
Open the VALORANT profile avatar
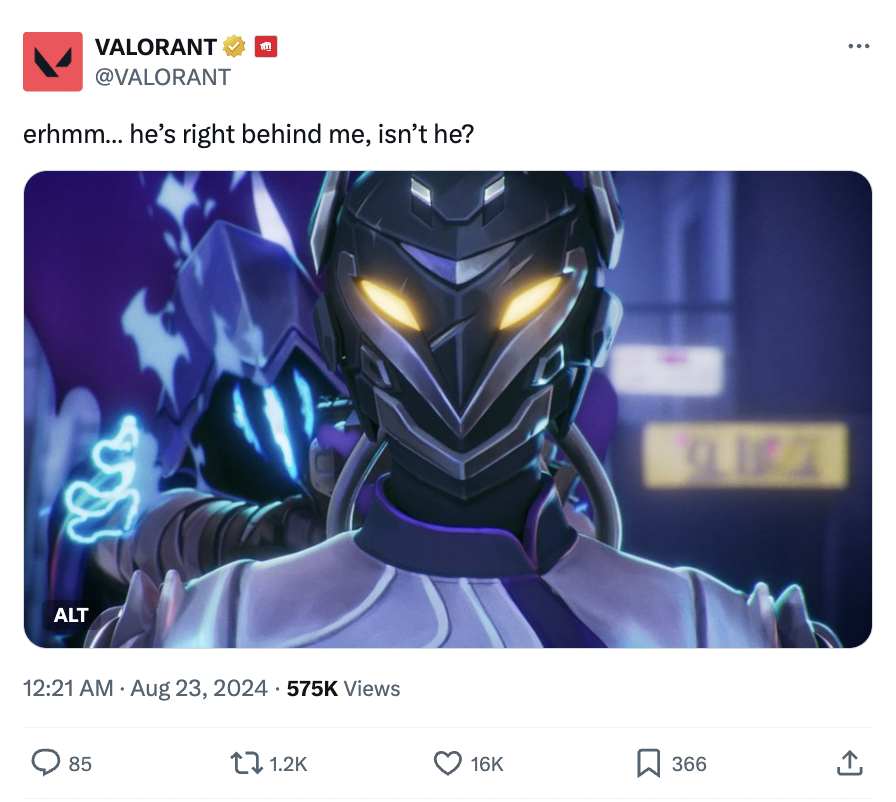(x=53, y=62)
